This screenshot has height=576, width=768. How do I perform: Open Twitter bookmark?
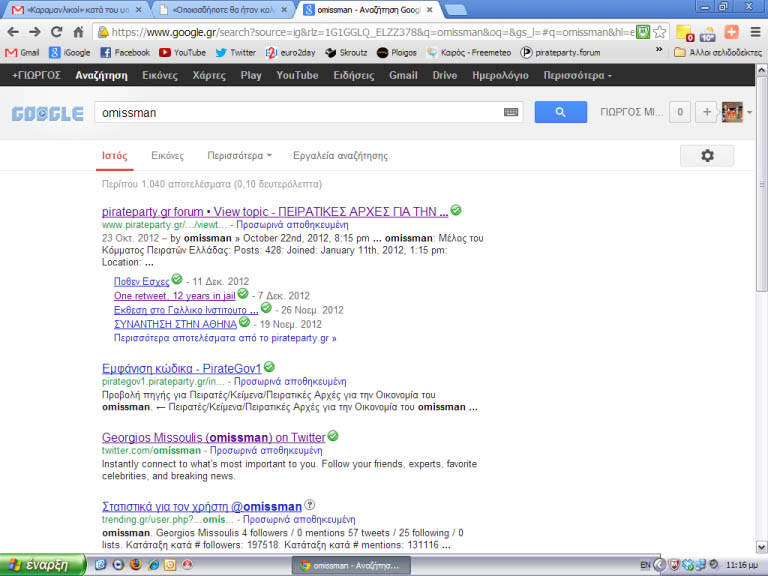(236, 52)
